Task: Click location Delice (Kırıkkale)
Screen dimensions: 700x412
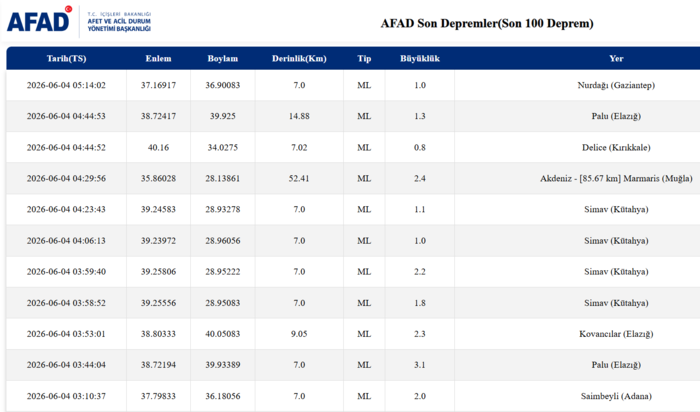Action: 616,147
